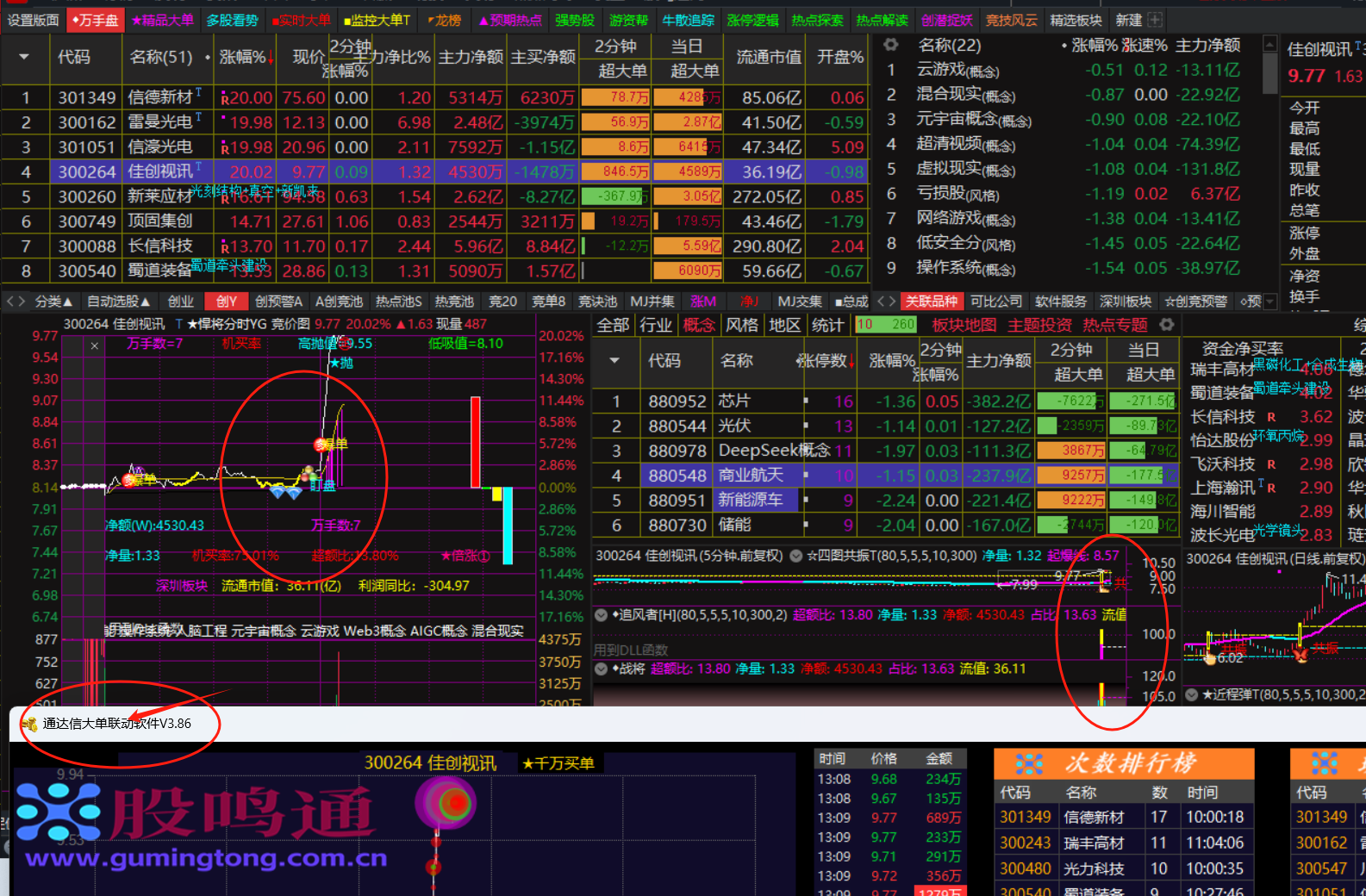
Task: Select 长信科技 in the 资金净买率 list
Action: 1223,417
